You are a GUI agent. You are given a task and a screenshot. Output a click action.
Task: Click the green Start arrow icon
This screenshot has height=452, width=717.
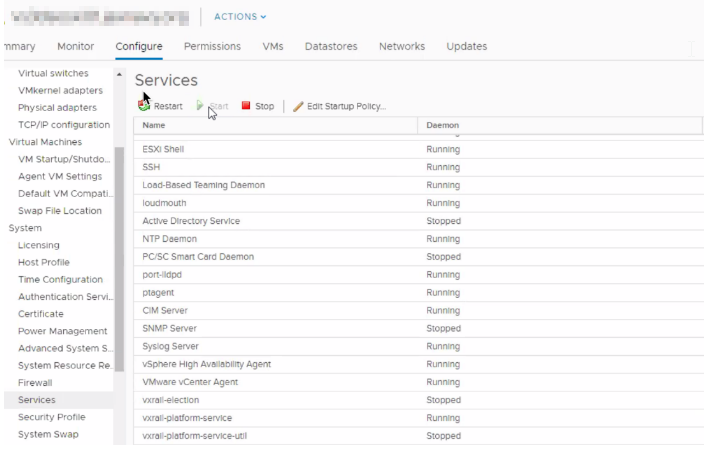[x=200, y=106]
